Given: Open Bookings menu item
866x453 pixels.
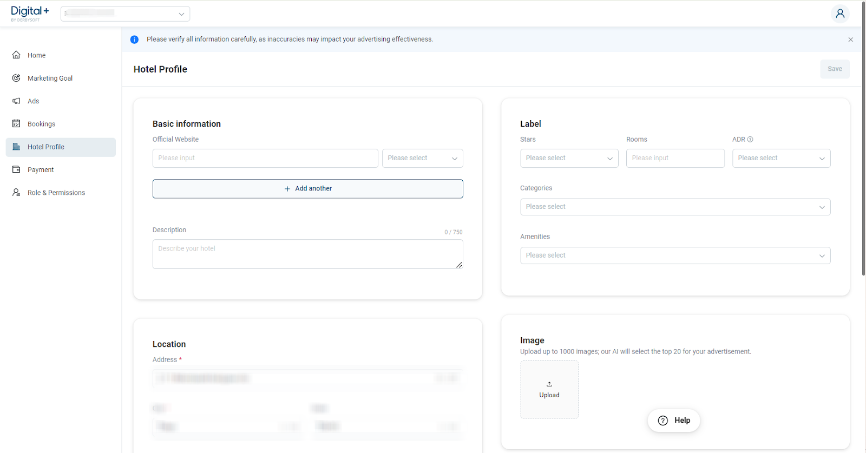Looking at the screenshot, I should pos(61,124).
